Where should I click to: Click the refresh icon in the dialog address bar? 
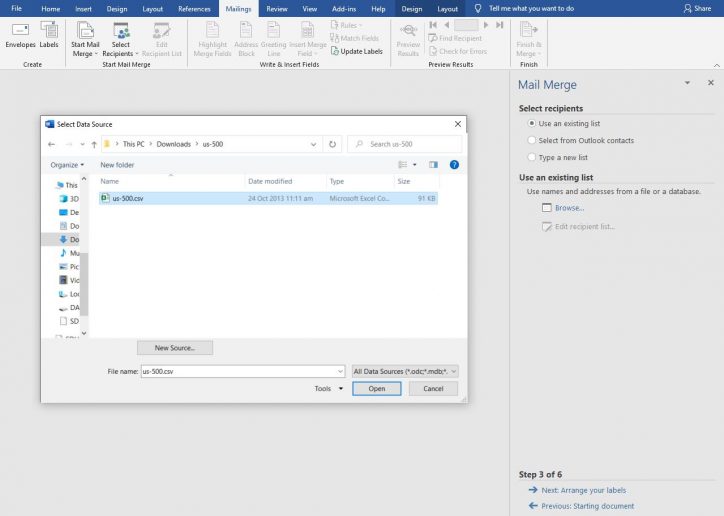332,144
